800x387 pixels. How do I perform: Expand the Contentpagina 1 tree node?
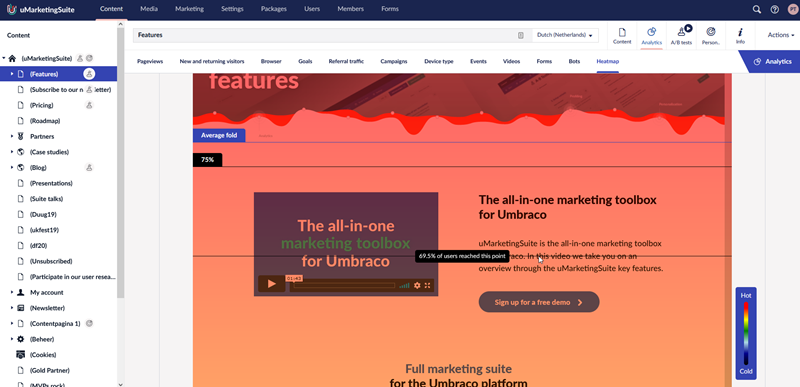coord(12,323)
